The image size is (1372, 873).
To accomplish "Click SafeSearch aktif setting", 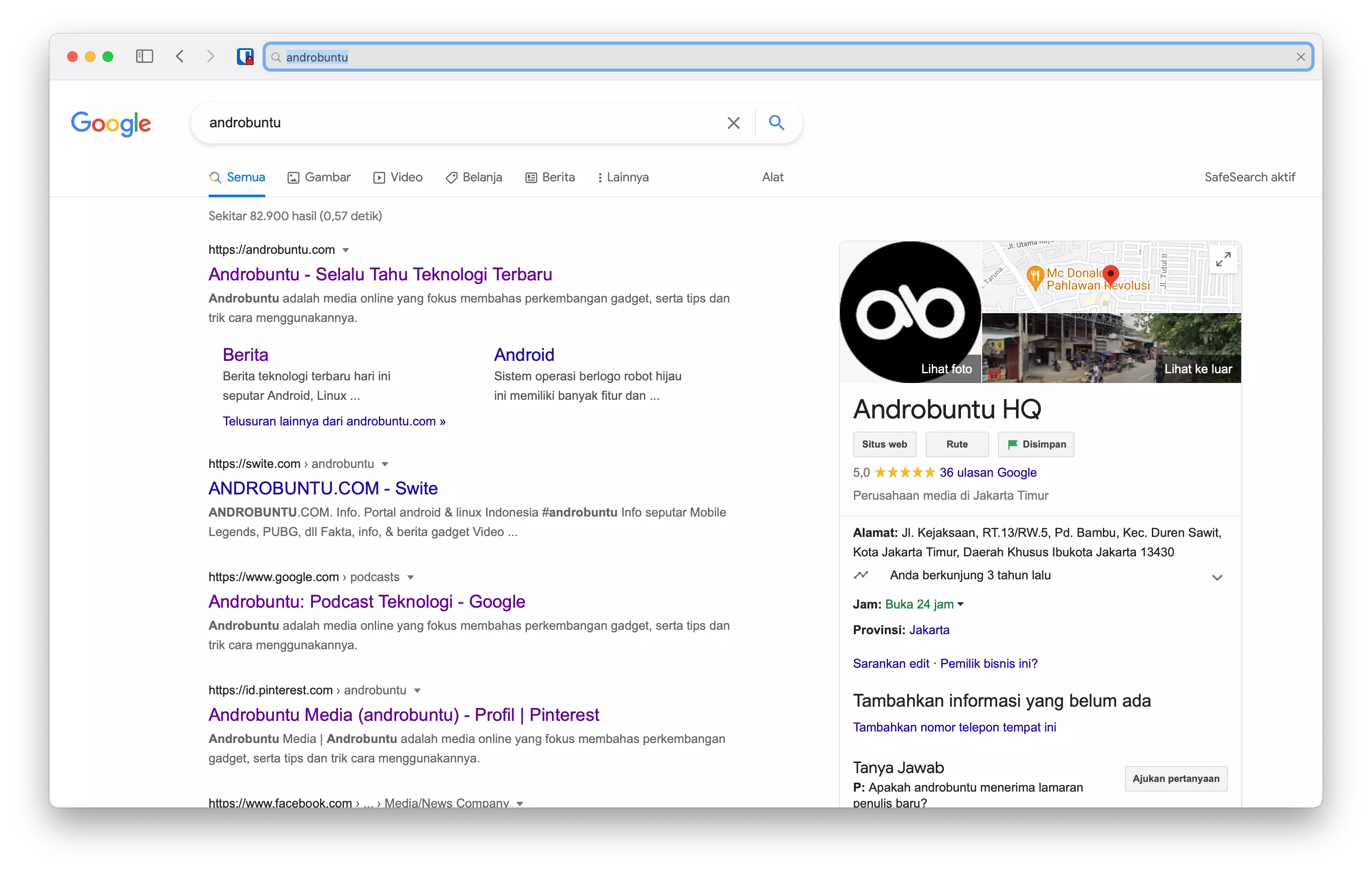I will [x=1250, y=177].
